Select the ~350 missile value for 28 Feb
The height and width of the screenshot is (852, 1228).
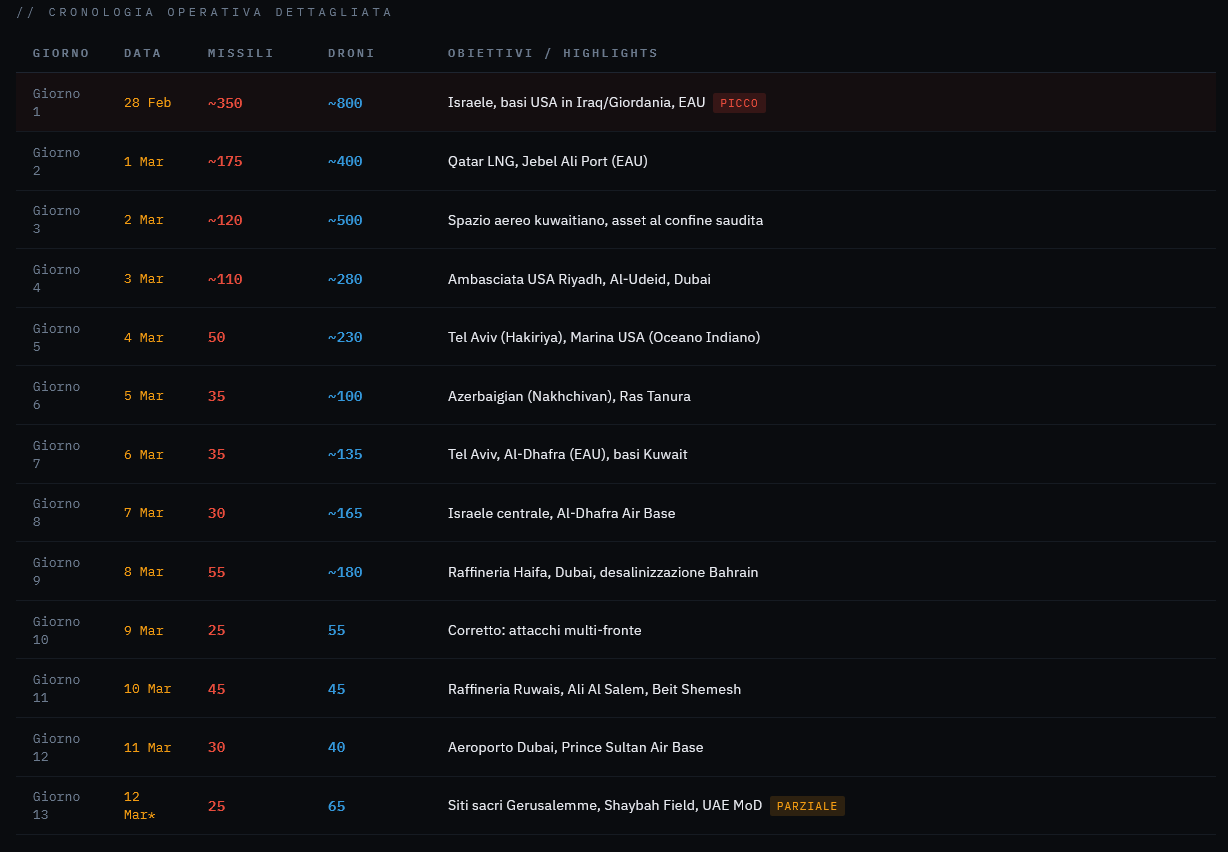225,103
